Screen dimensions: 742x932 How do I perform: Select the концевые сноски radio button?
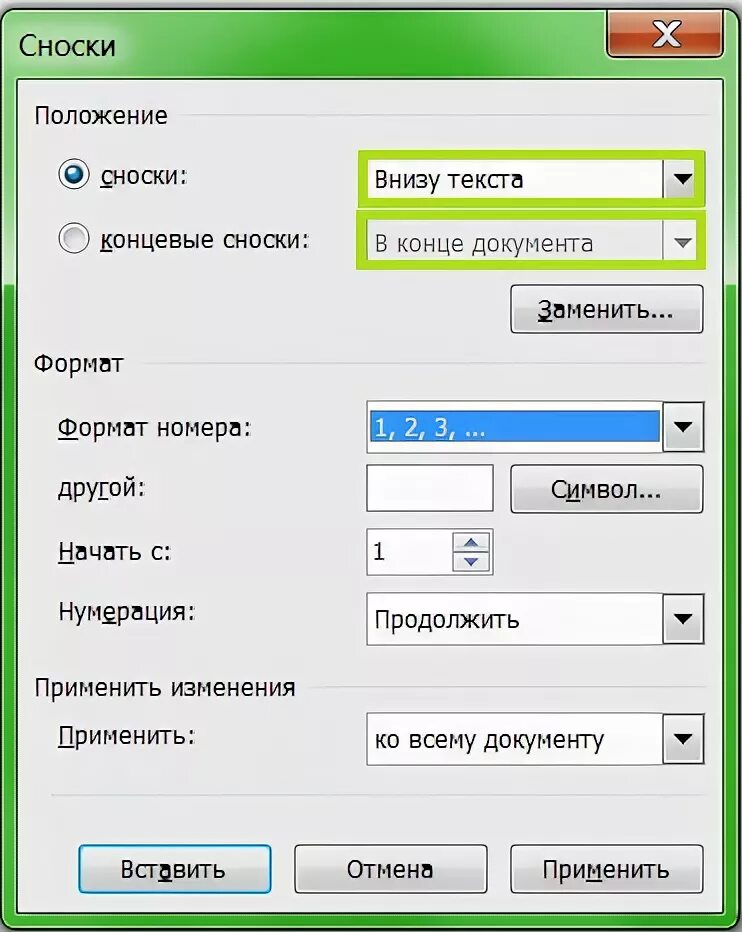[75, 240]
